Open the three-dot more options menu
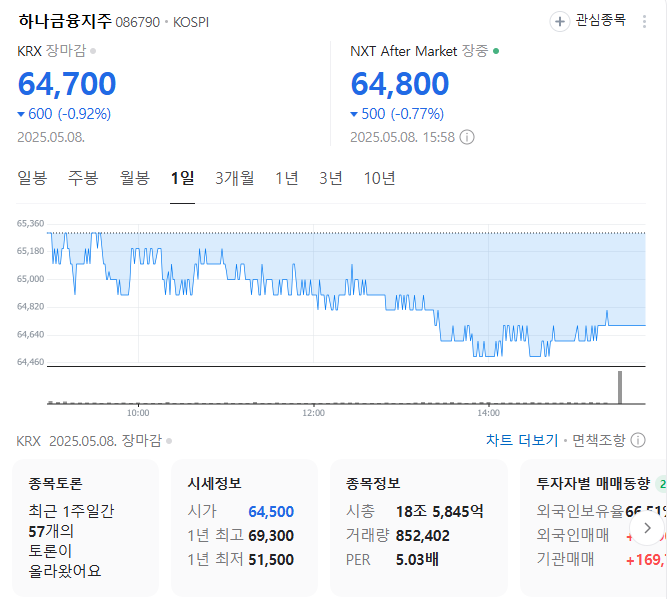This screenshot has height=599, width=669. [x=644, y=21]
